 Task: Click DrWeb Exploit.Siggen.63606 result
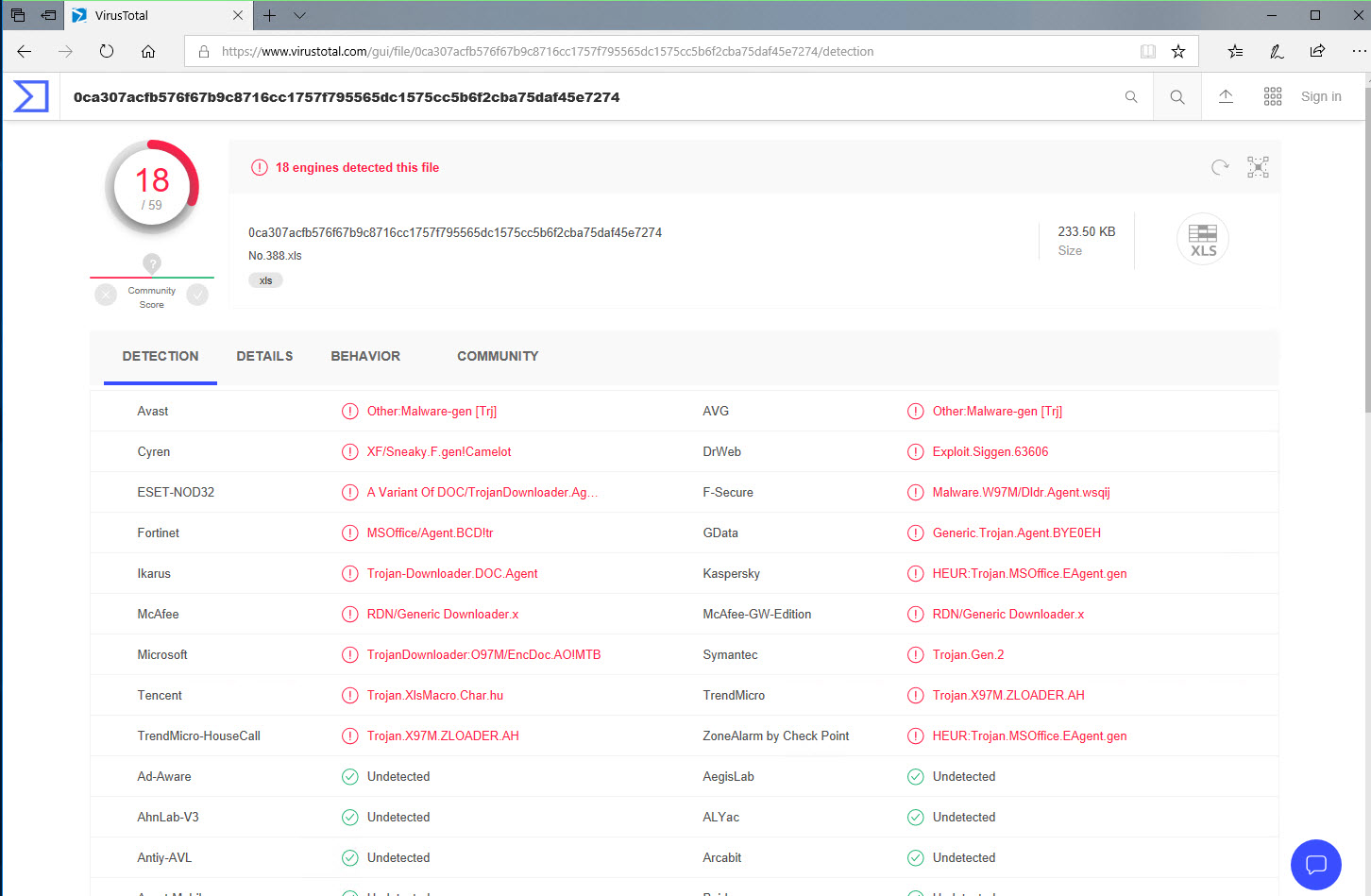tap(990, 451)
